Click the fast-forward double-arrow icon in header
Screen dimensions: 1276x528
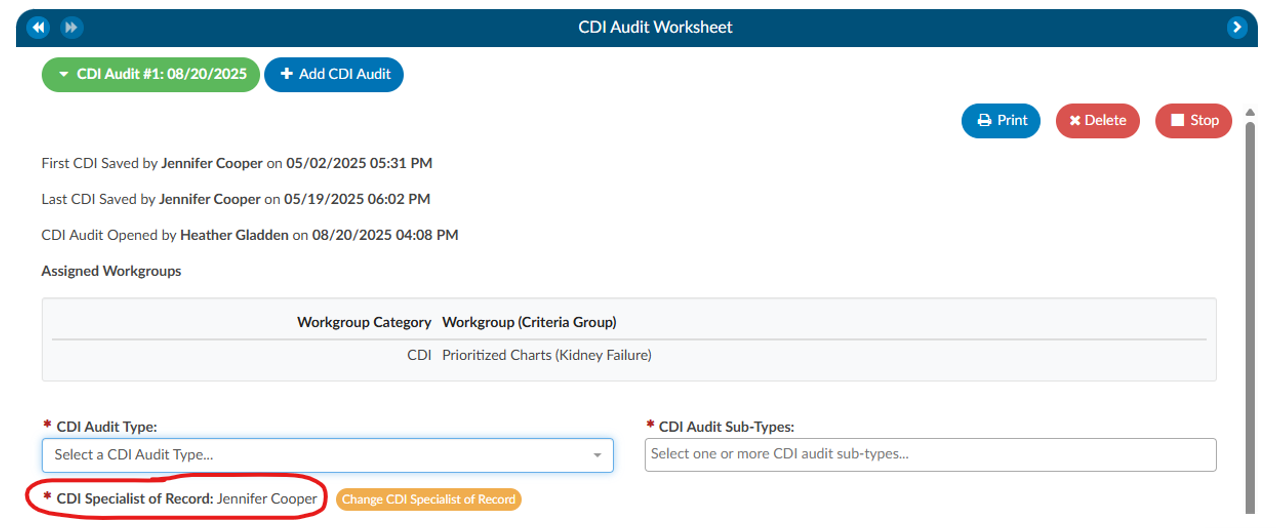(72, 27)
